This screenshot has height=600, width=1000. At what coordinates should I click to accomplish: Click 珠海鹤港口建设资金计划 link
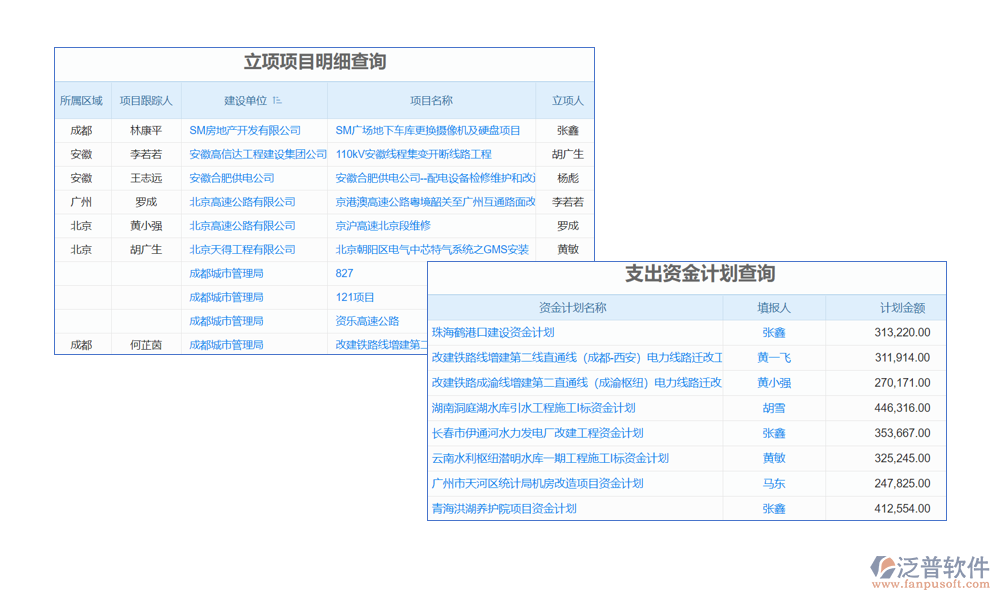pos(492,333)
